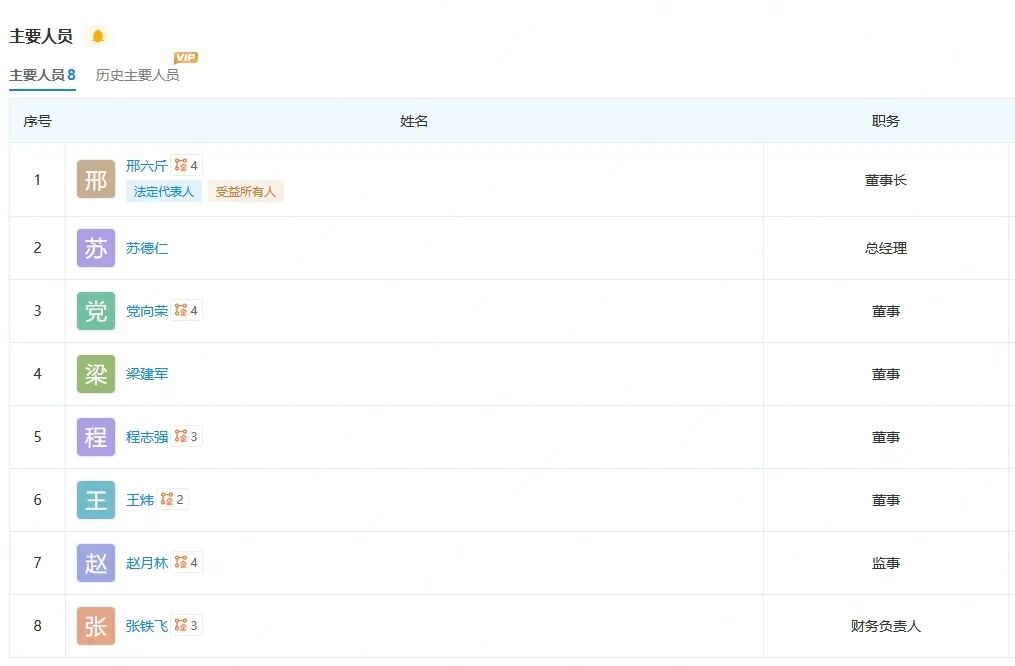Open the 王炜 person link
The image size is (1015, 666).
[x=140, y=500]
